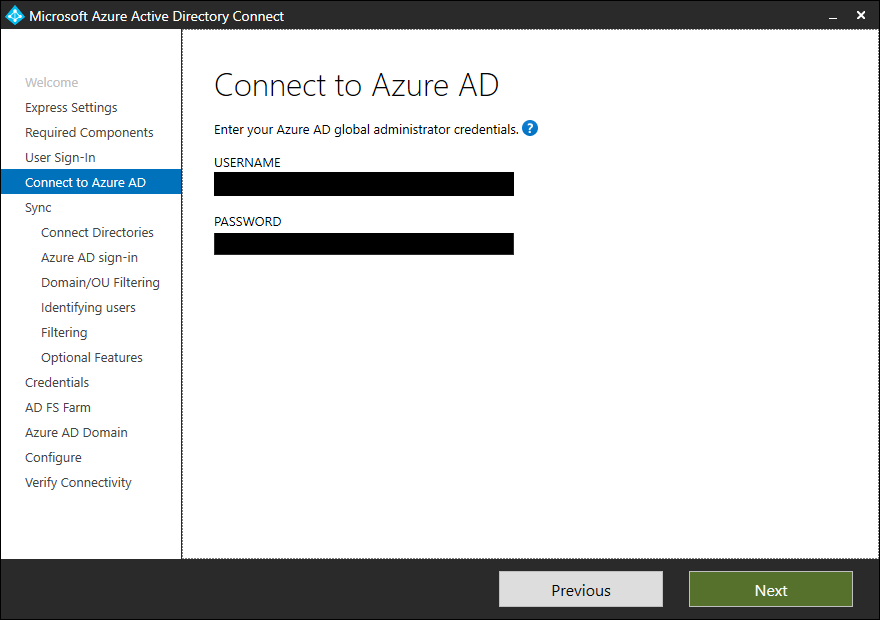Select the User Sign-In step
The image size is (880, 620).
click(60, 158)
